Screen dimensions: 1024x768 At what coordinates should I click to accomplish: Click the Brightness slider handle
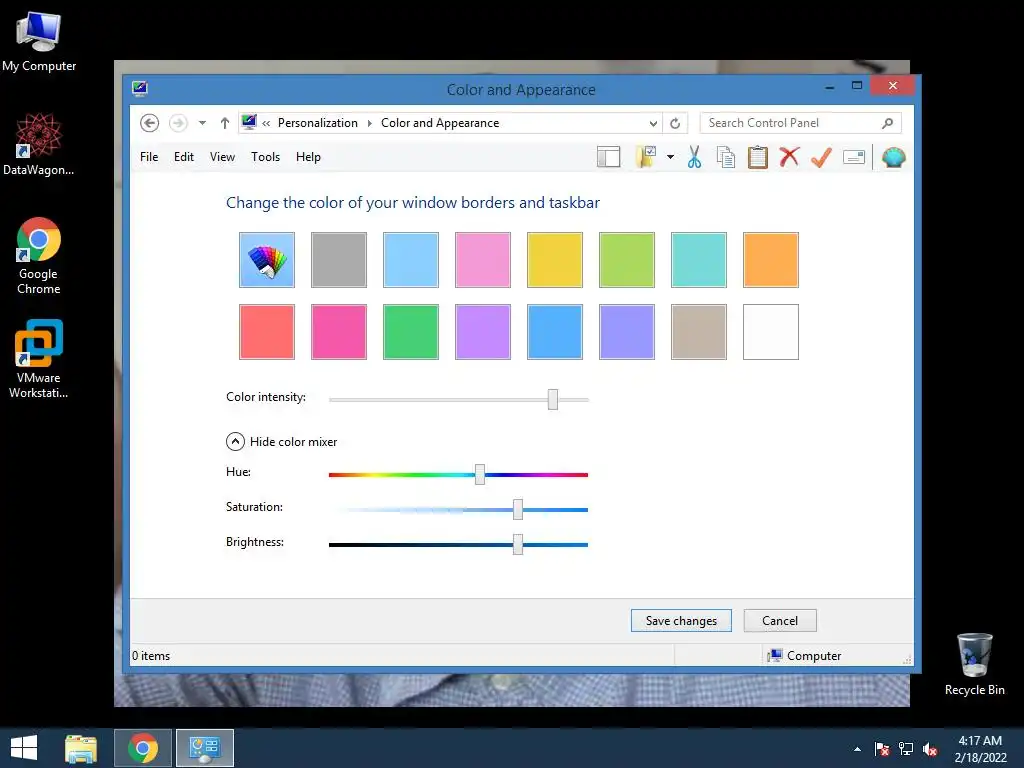(x=518, y=544)
